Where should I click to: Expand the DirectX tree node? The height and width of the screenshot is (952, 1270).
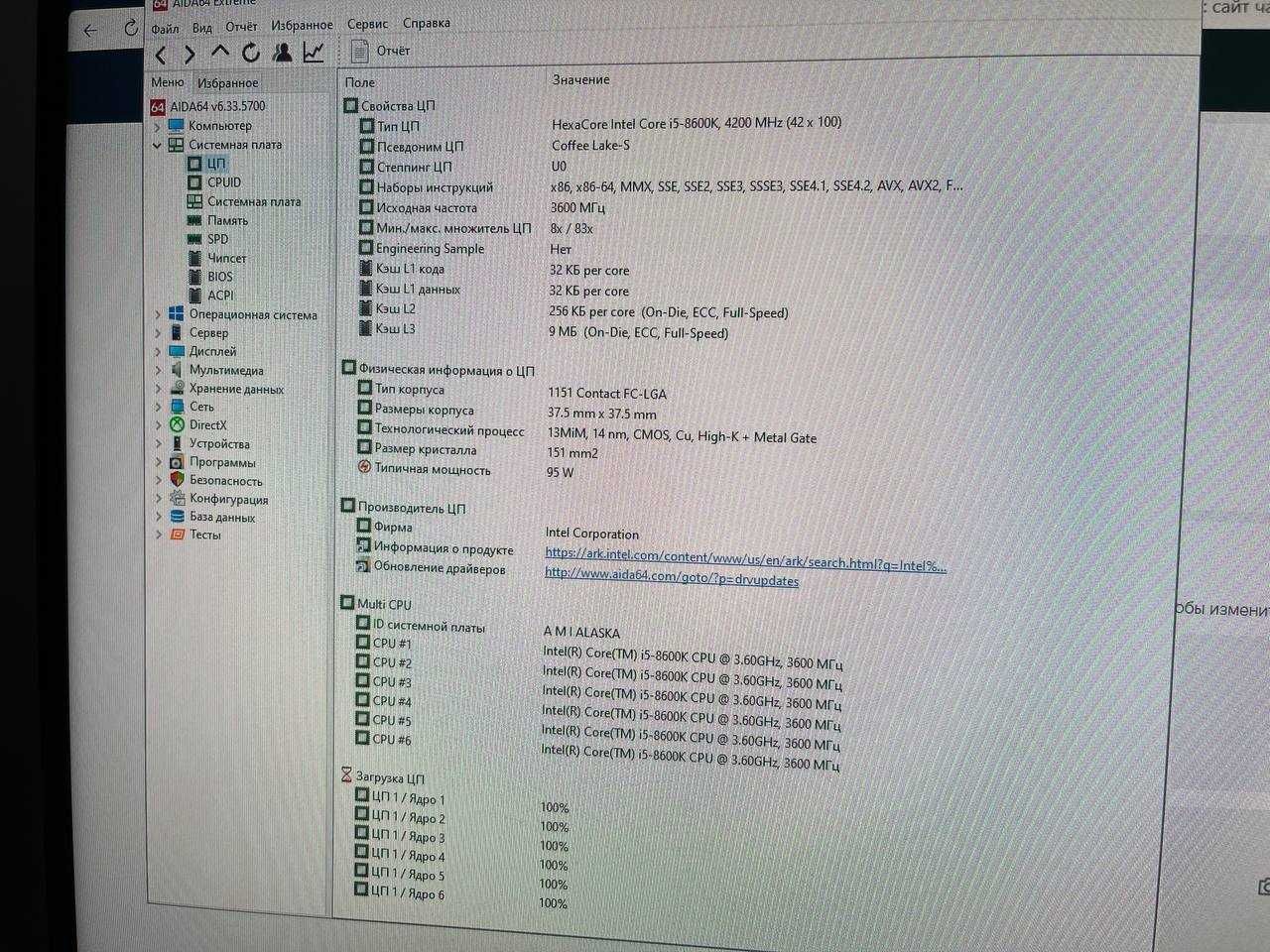coord(158,425)
